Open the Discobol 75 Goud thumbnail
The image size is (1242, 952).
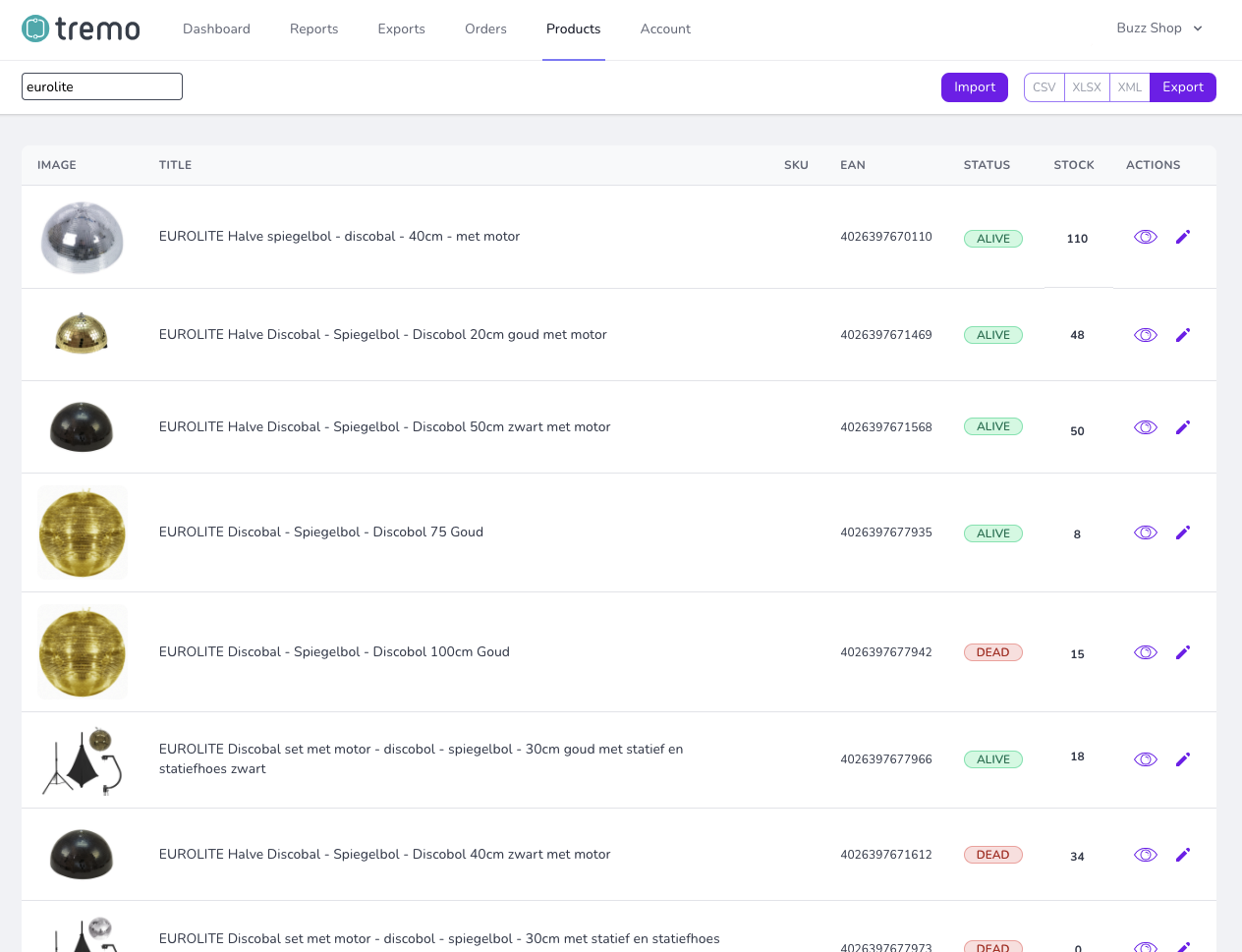point(83,532)
